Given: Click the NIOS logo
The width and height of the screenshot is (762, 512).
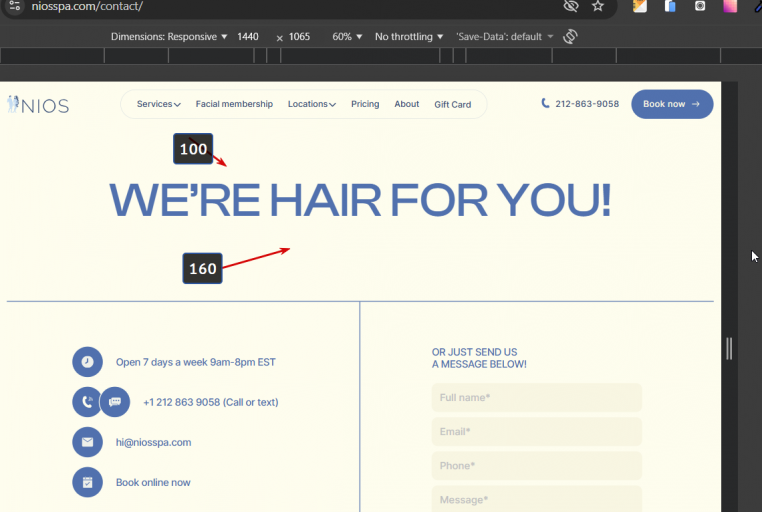Looking at the screenshot, I should [x=38, y=104].
